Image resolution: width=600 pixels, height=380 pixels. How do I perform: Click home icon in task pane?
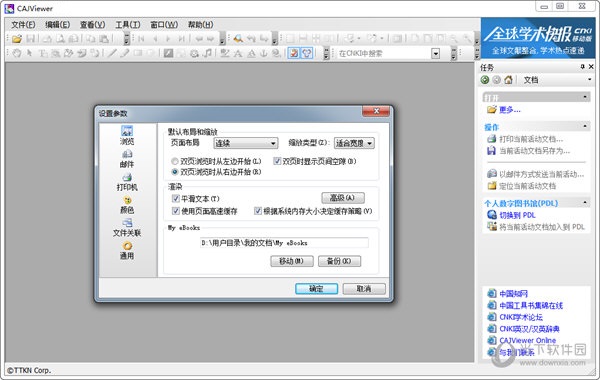tap(508, 80)
